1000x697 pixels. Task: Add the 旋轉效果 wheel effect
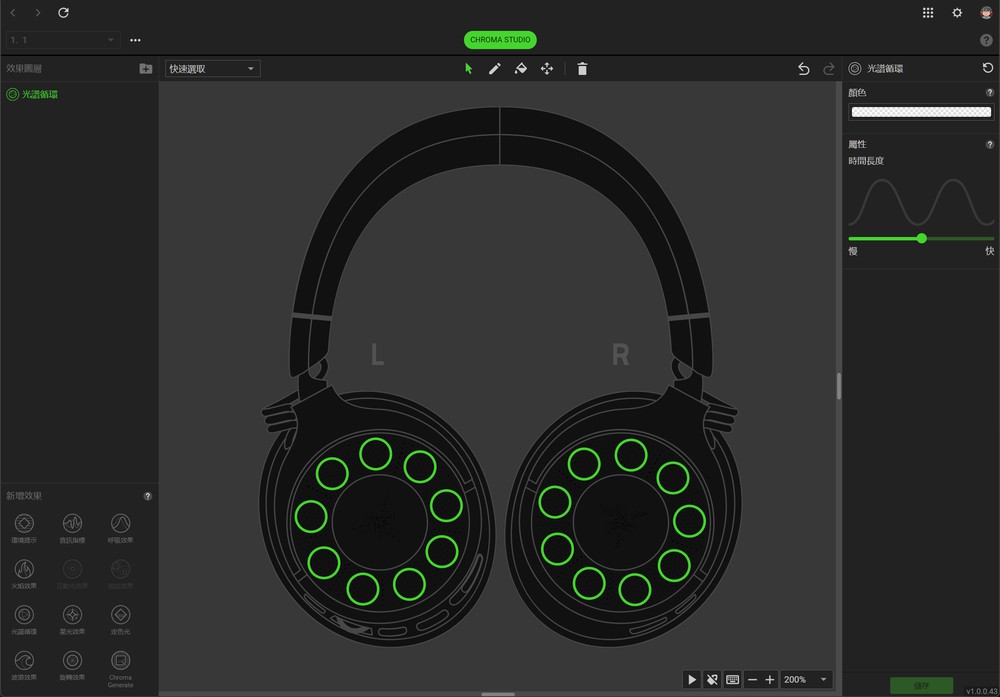click(72, 665)
